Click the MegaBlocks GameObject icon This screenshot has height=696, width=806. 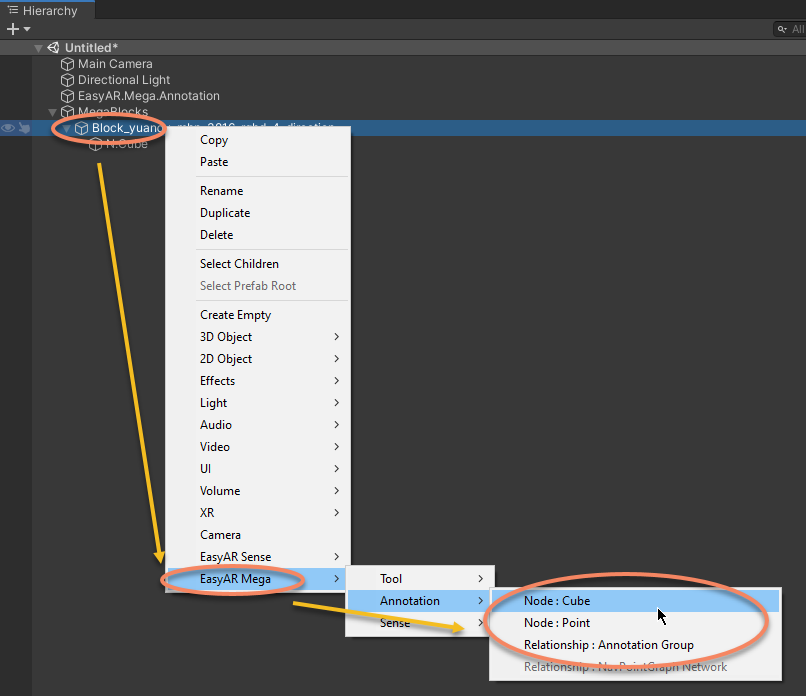(x=67, y=112)
